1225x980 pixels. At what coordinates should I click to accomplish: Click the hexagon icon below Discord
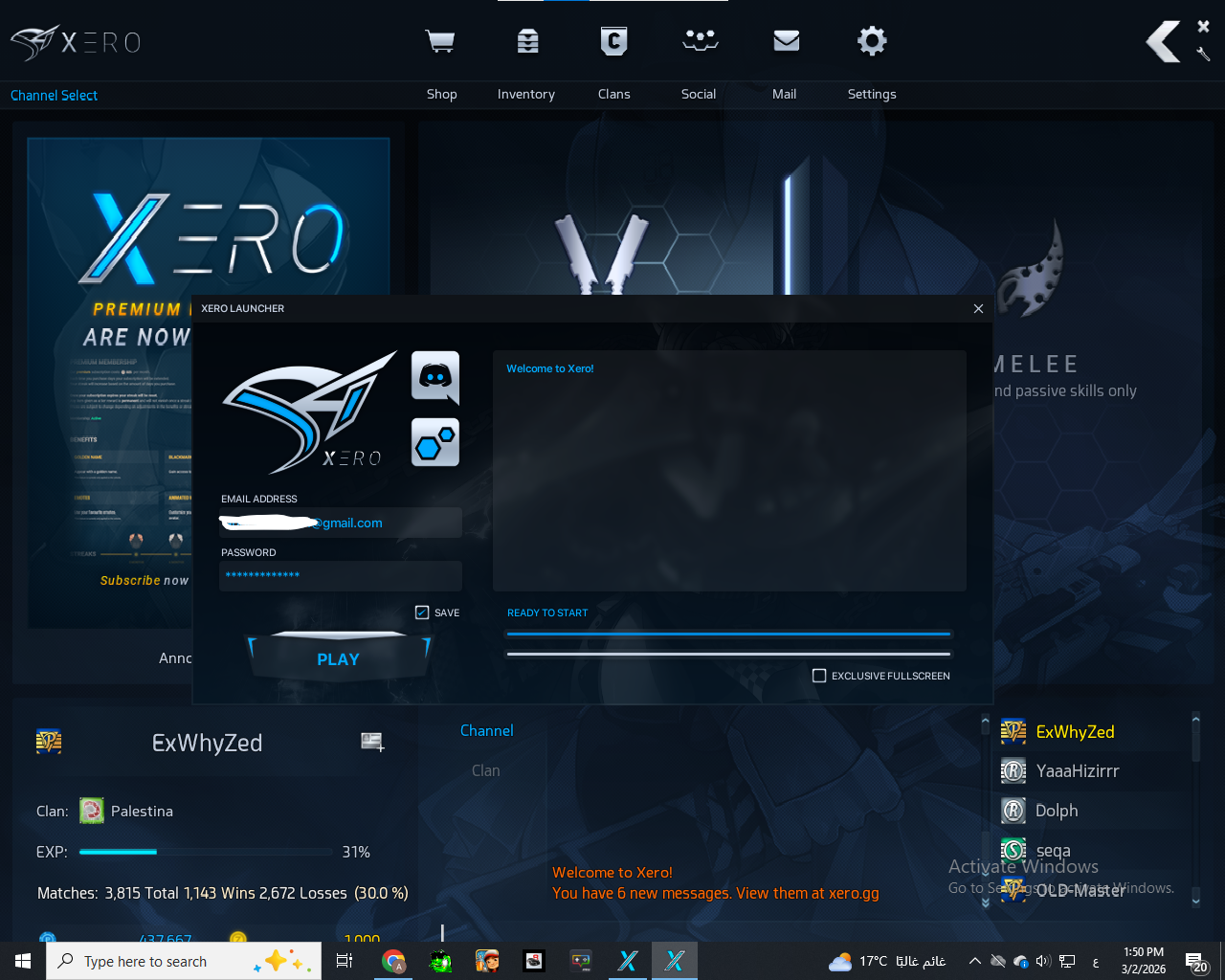click(x=435, y=443)
